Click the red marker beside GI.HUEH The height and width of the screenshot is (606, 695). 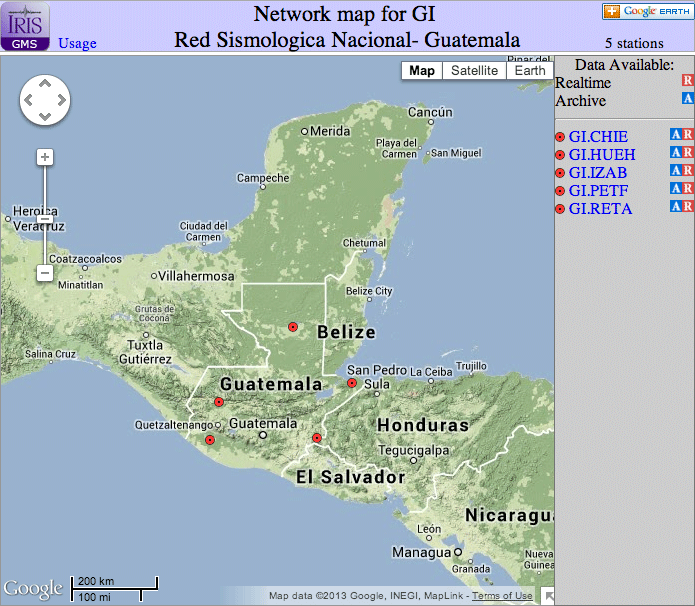point(560,155)
